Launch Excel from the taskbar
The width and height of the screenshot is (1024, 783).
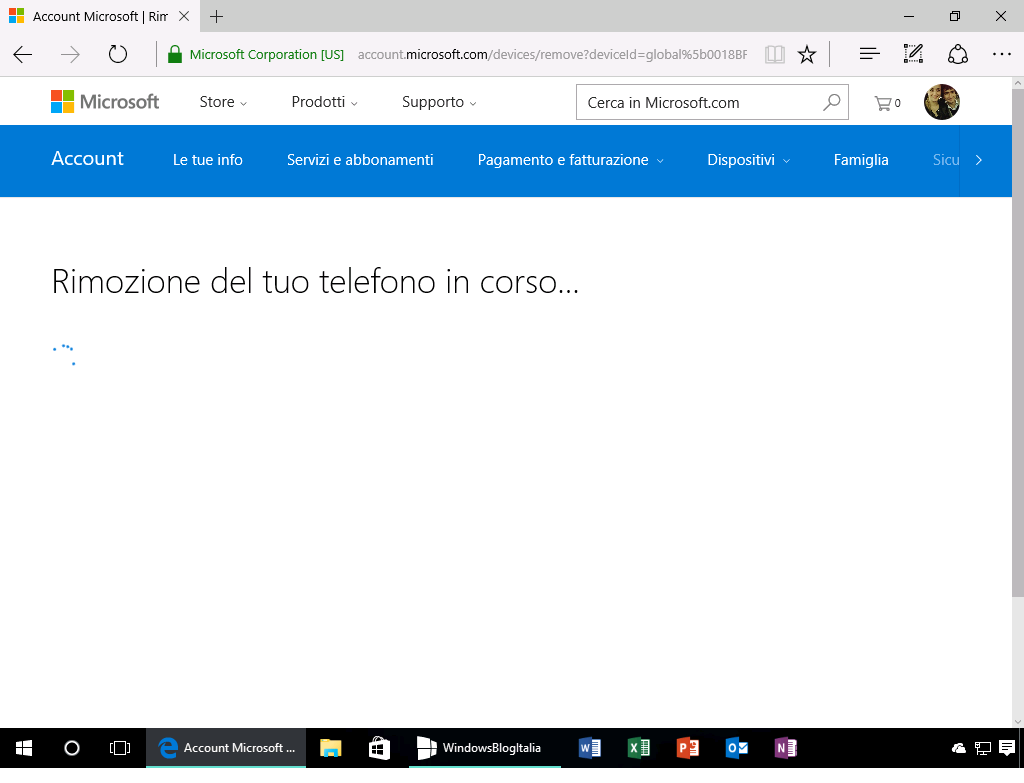click(639, 748)
